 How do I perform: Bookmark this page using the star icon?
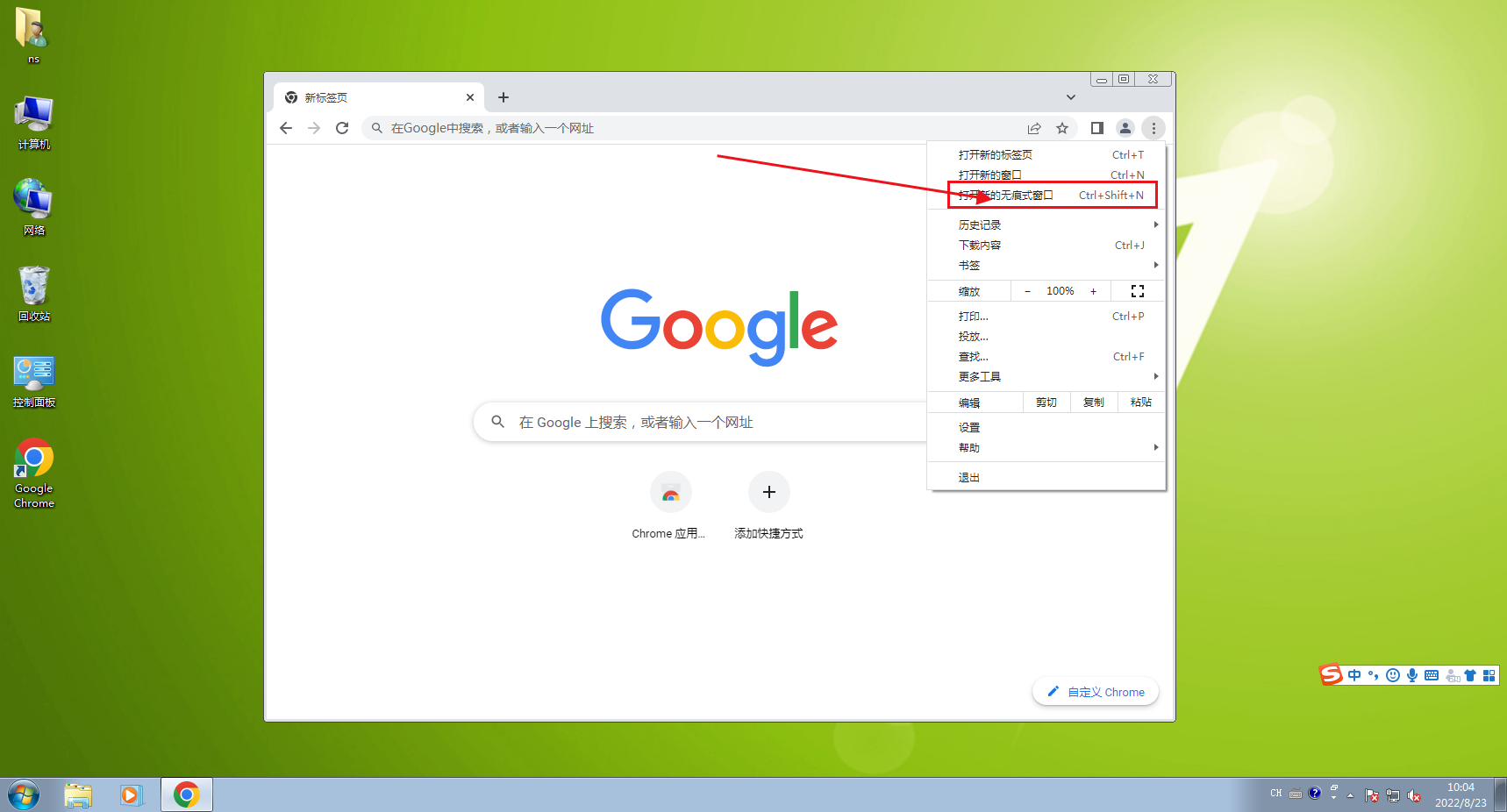1062,128
